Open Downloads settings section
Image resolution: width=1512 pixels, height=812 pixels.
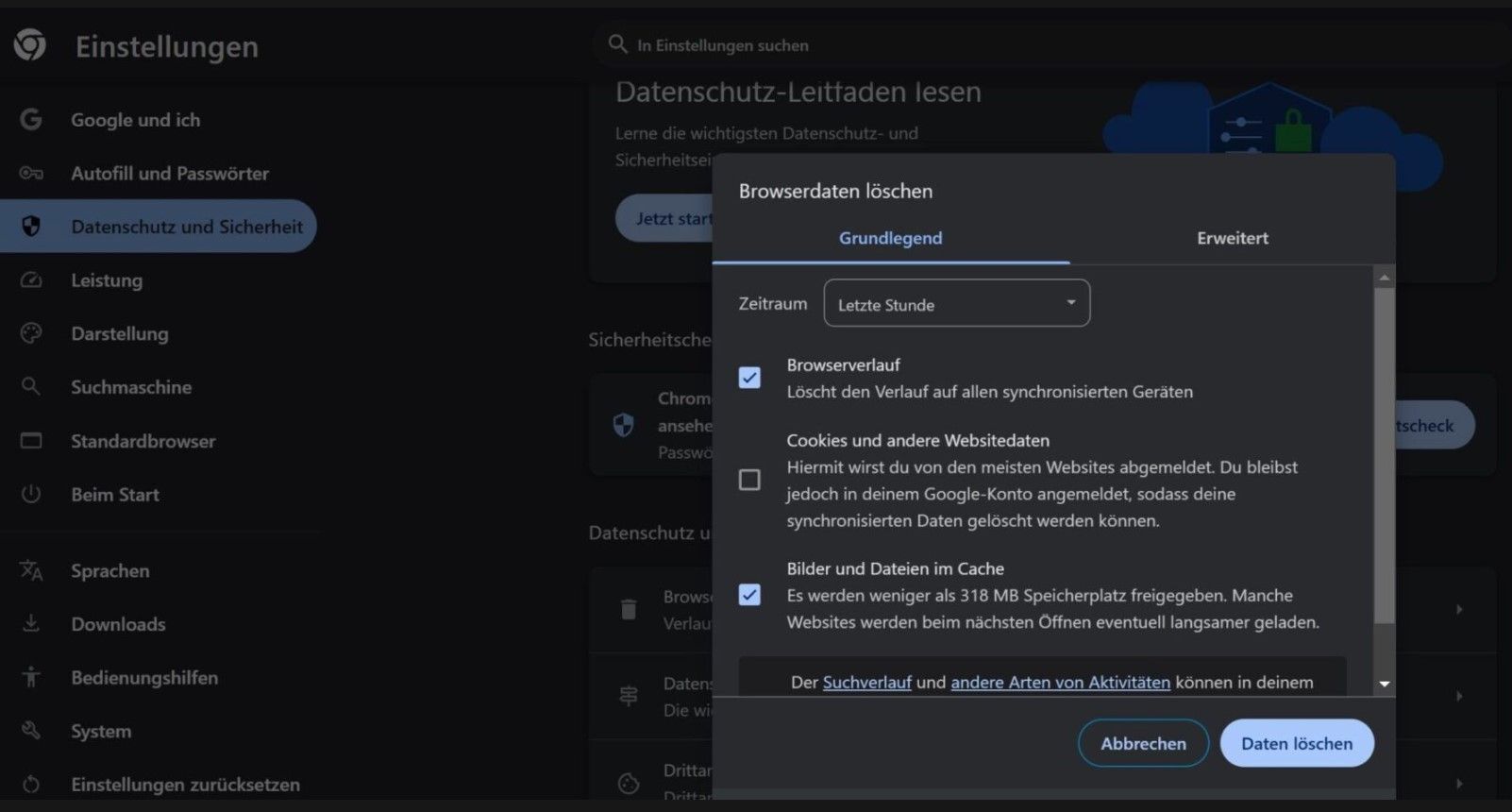click(118, 623)
